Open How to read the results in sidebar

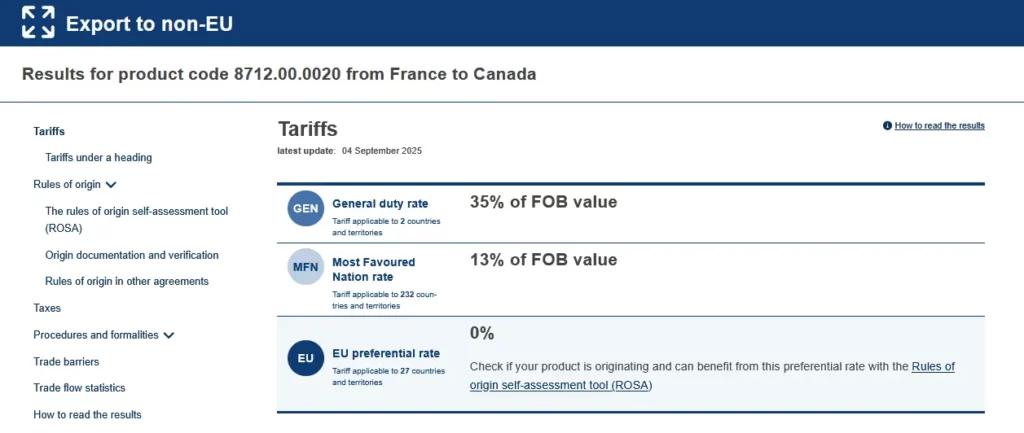point(87,414)
